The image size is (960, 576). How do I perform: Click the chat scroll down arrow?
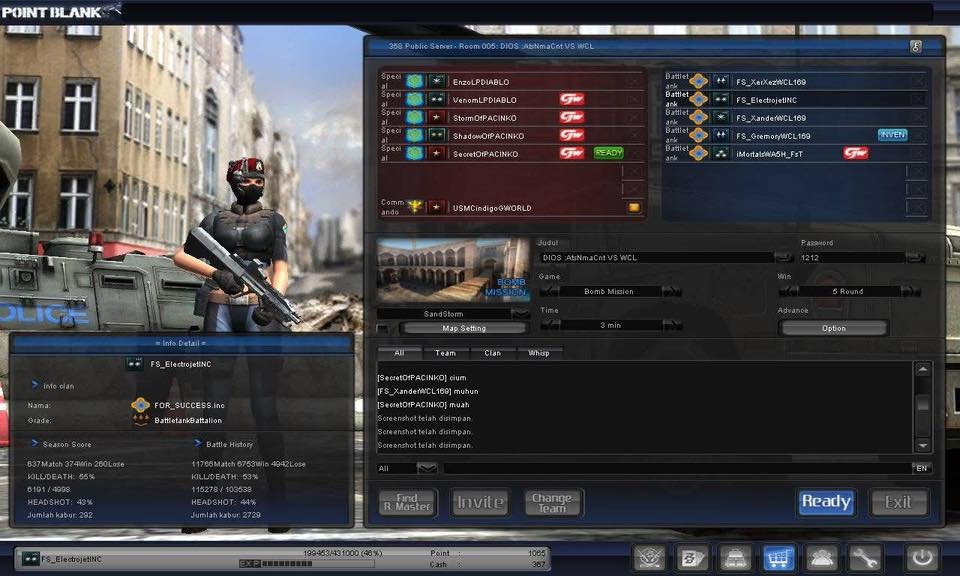click(x=923, y=446)
